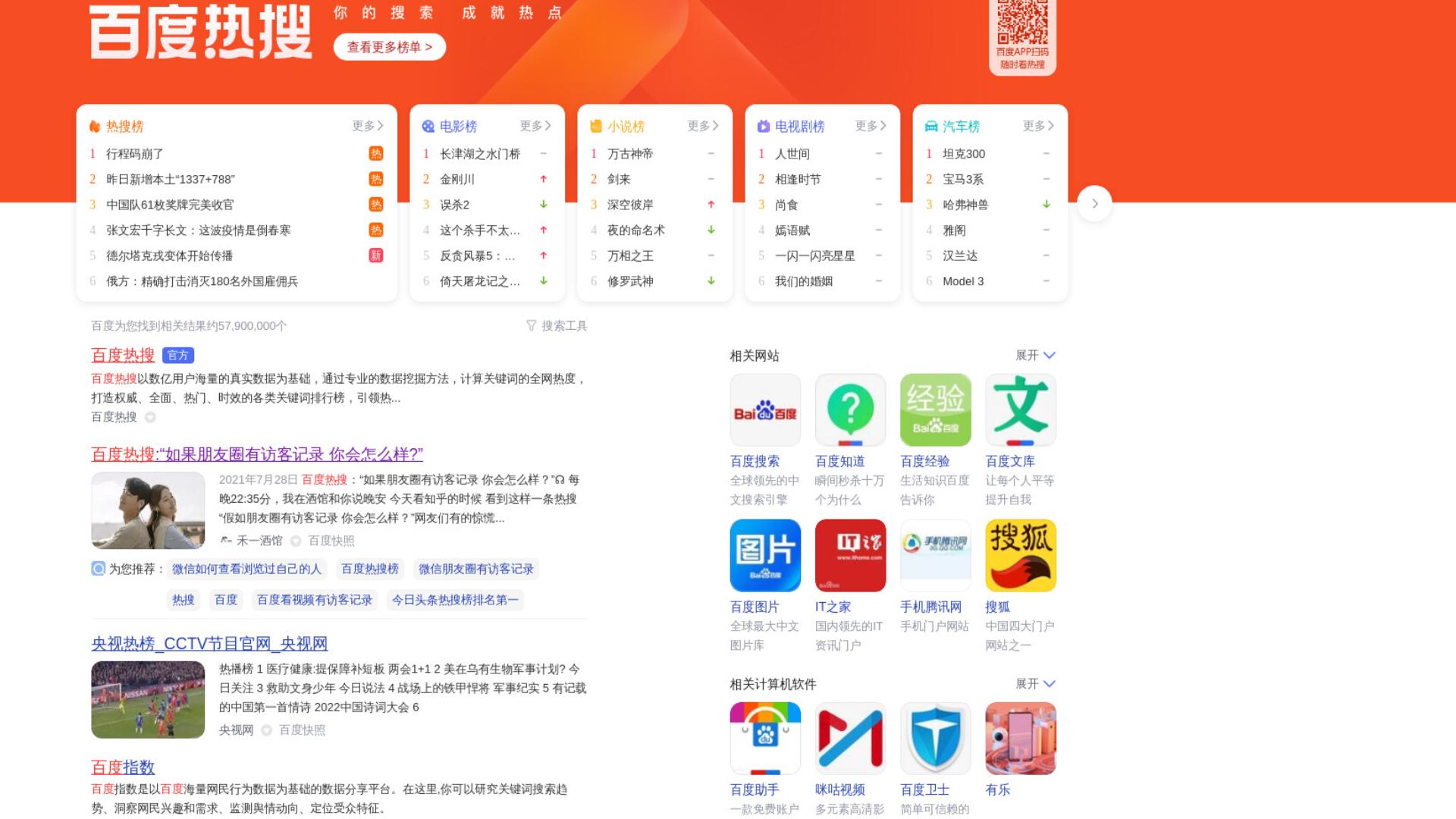Image resolution: width=1456 pixels, height=819 pixels.
Task: Expand the 相关网站 section with 展开
Action: [x=1035, y=356]
